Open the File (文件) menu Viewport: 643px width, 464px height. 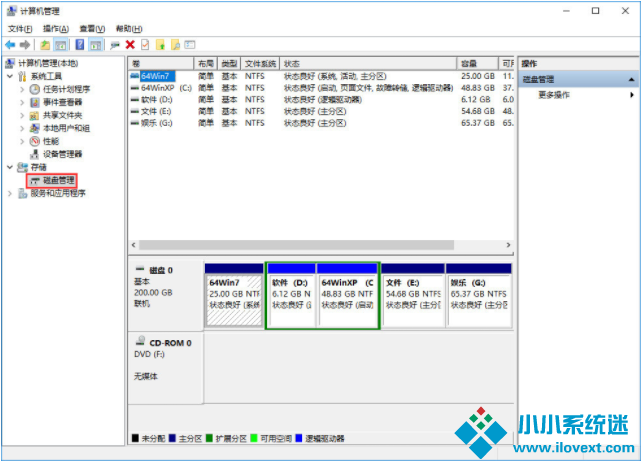[x=20, y=29]
